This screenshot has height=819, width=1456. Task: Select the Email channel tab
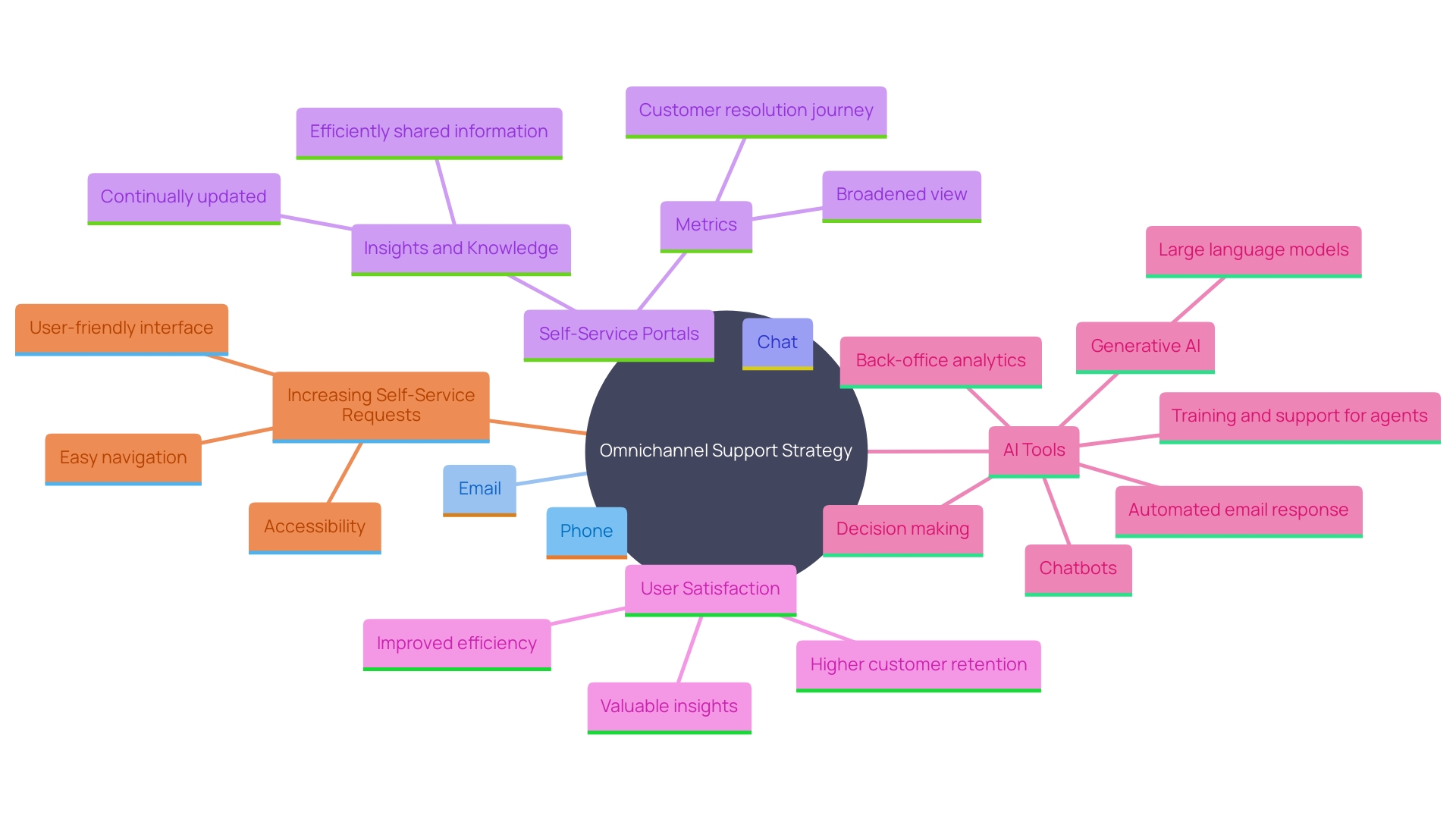pos(478,488)
